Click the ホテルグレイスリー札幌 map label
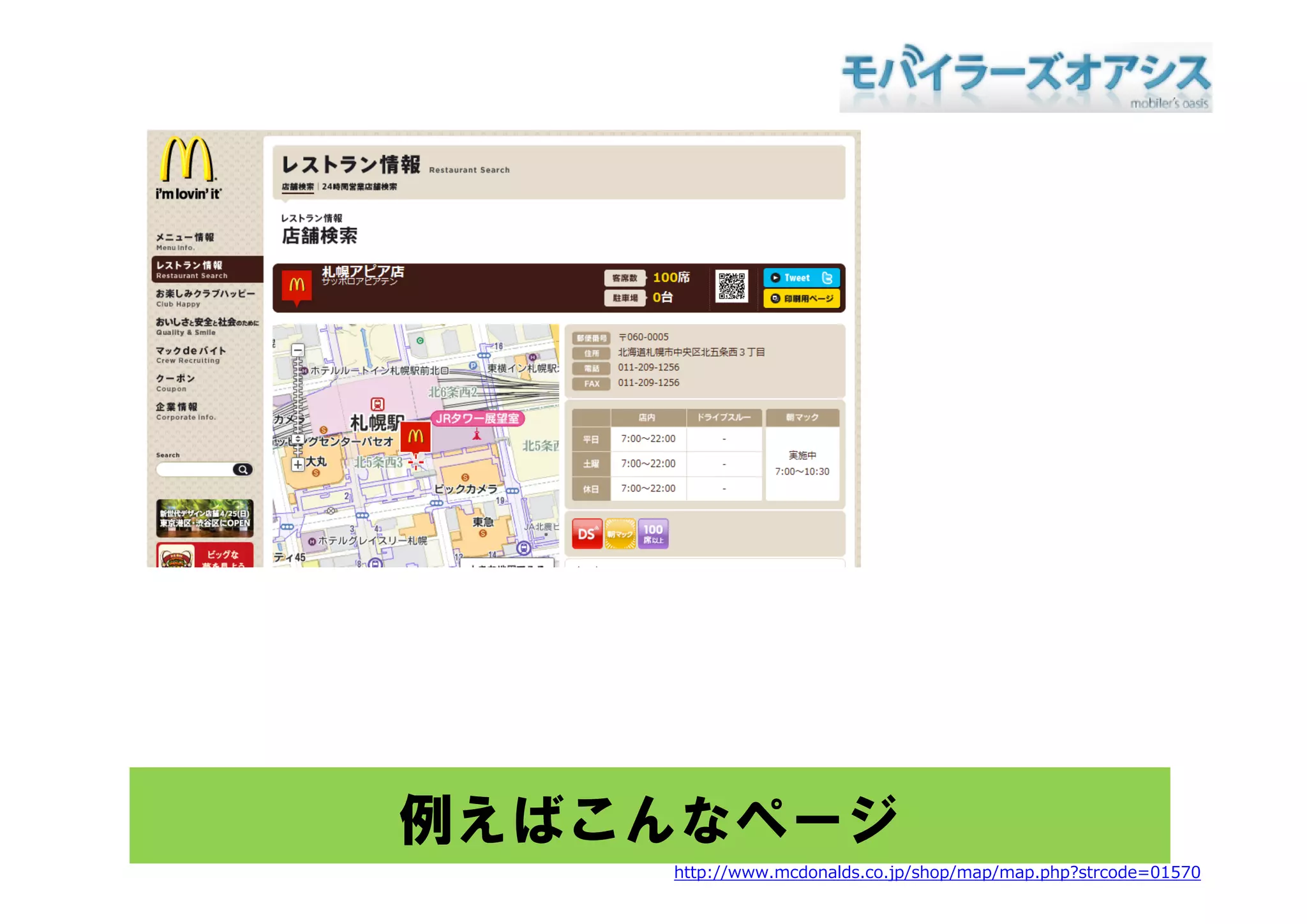This screenshot has width=1307, height=924. [x=373, y=540]
